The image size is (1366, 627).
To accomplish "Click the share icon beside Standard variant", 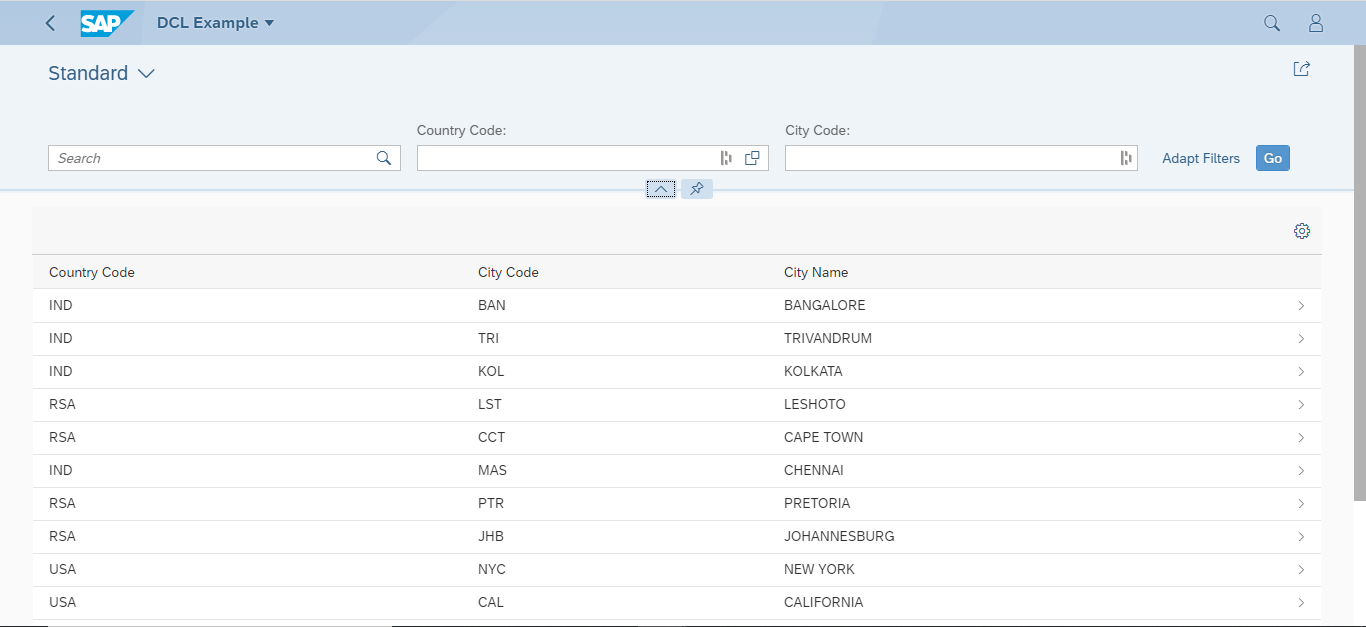I will (x=1301, y=68).
